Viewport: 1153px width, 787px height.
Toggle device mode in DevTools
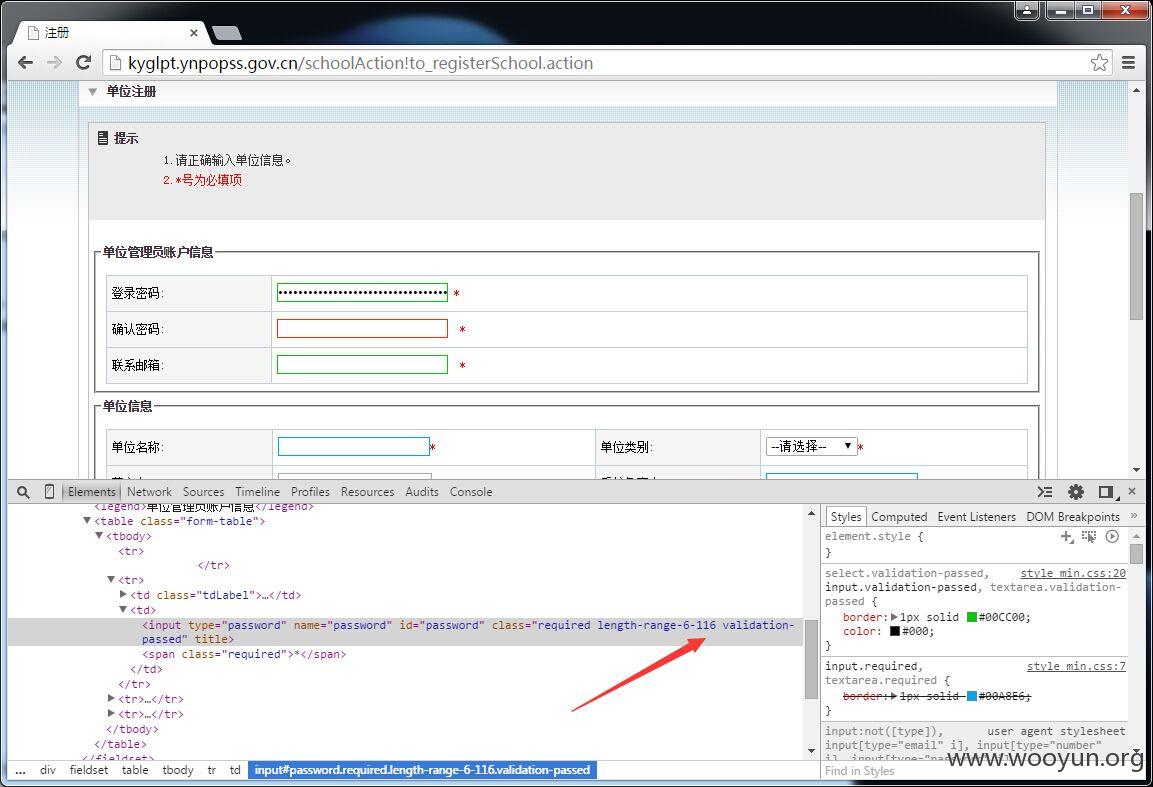click(x=49, y=492)
